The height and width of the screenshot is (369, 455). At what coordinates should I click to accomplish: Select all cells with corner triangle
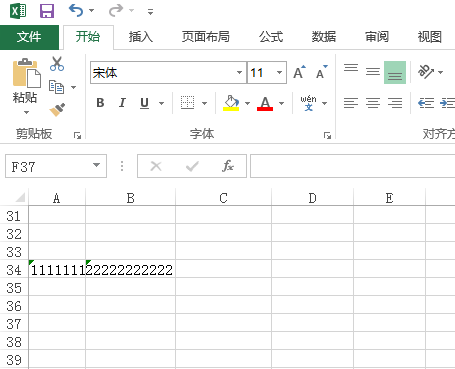(20, 198)
